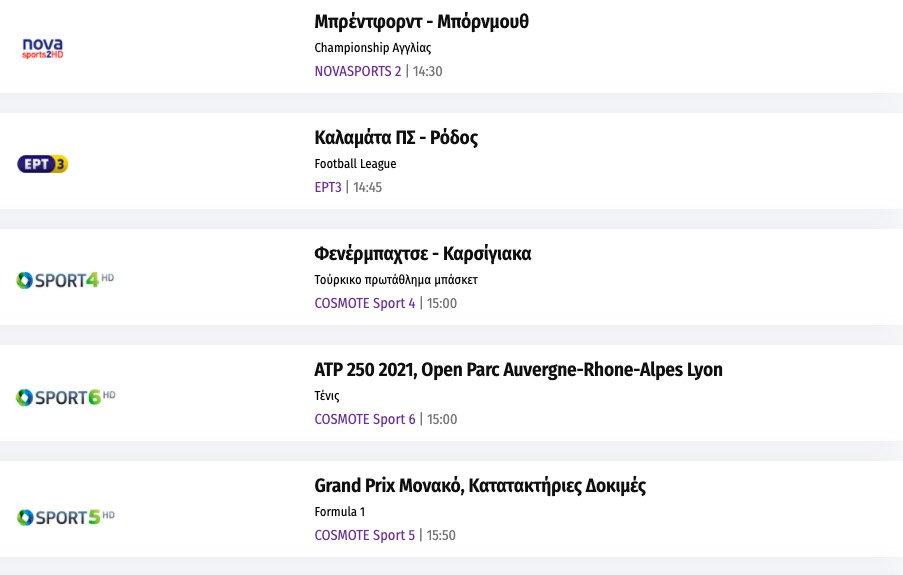Click the purple ΕΡΤ3 channel text link
Screen dimensions: 903x575
(328, 187)
